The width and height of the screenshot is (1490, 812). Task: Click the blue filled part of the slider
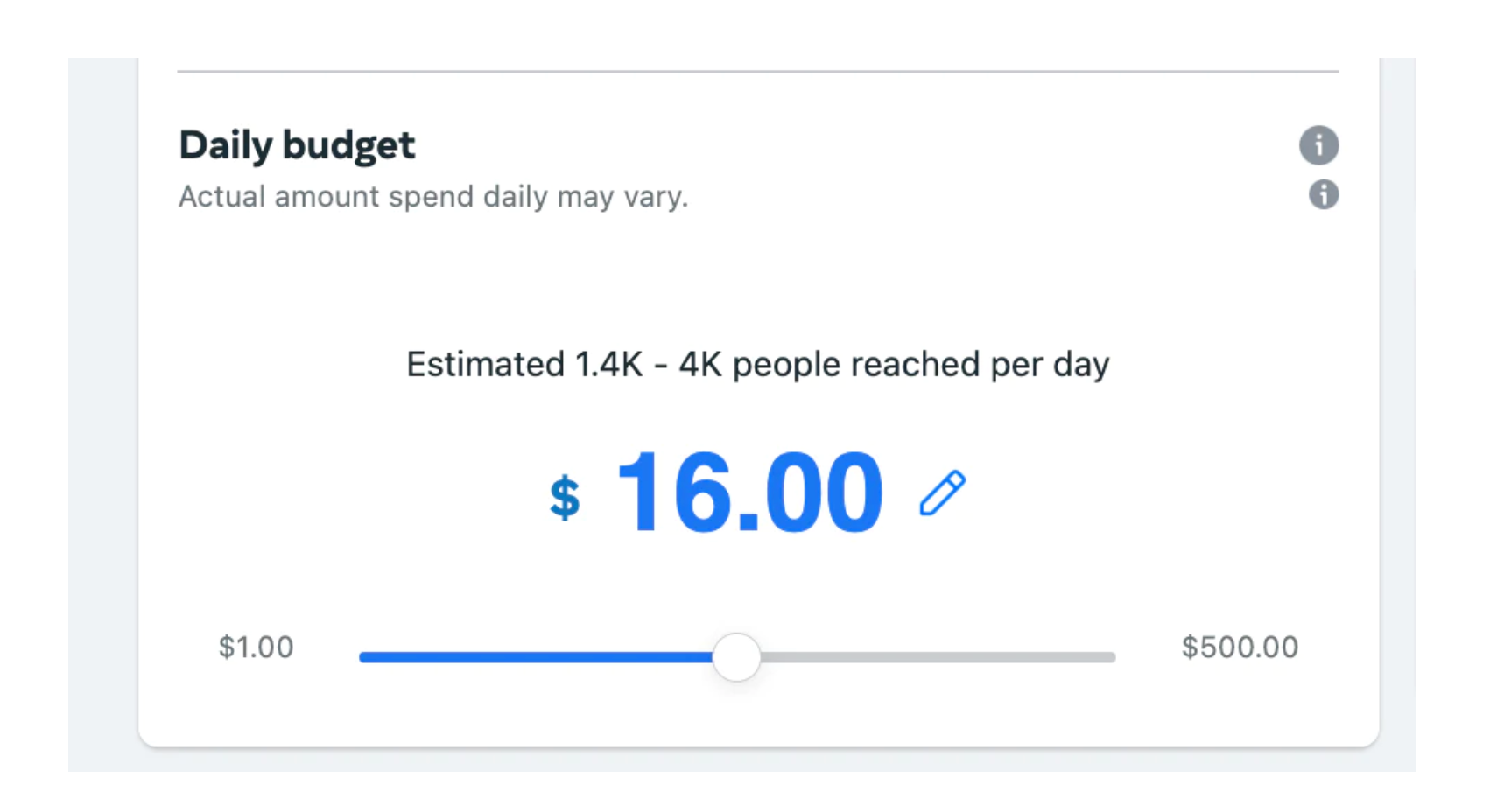pos(534,657)
